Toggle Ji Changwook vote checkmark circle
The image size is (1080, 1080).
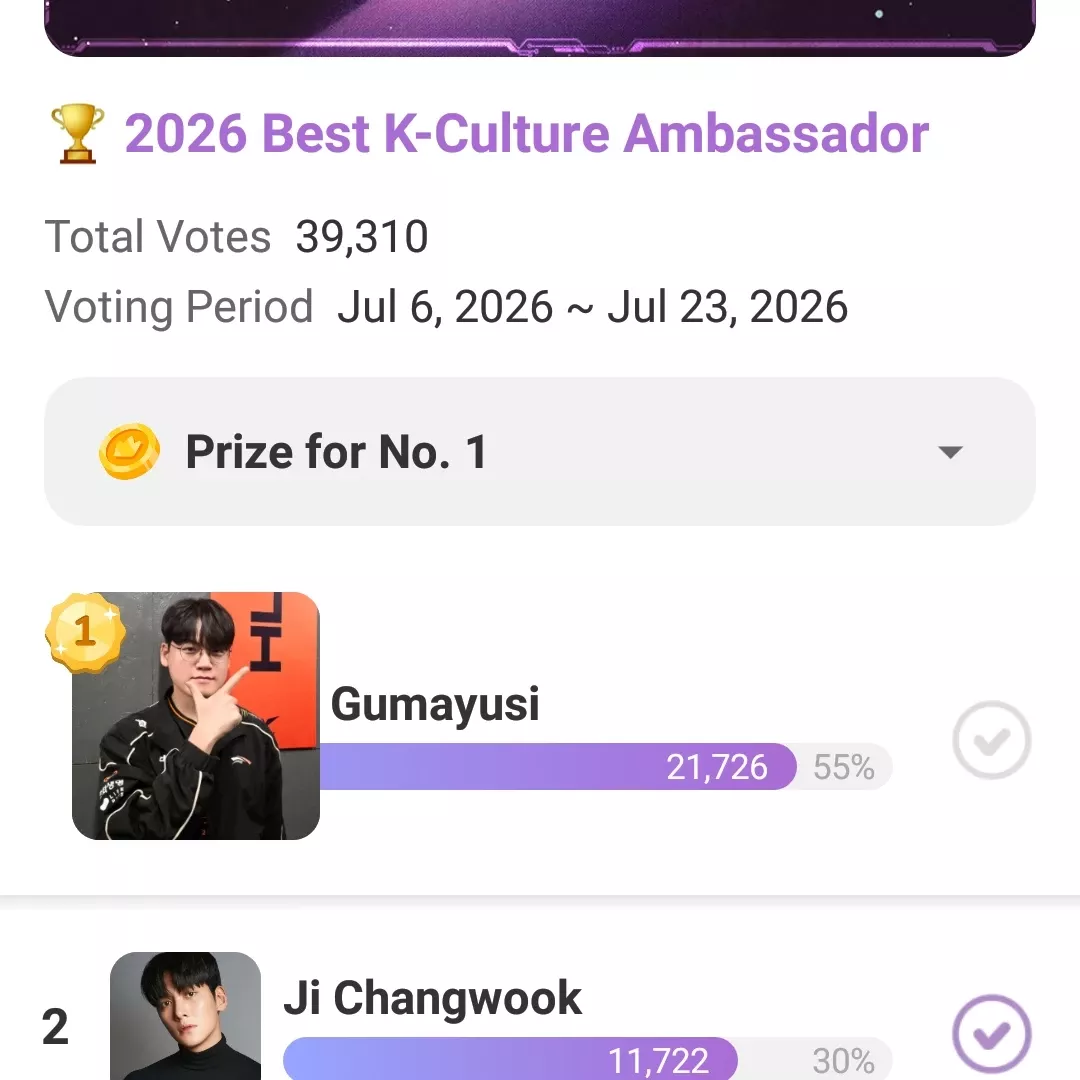[991, 1034]
